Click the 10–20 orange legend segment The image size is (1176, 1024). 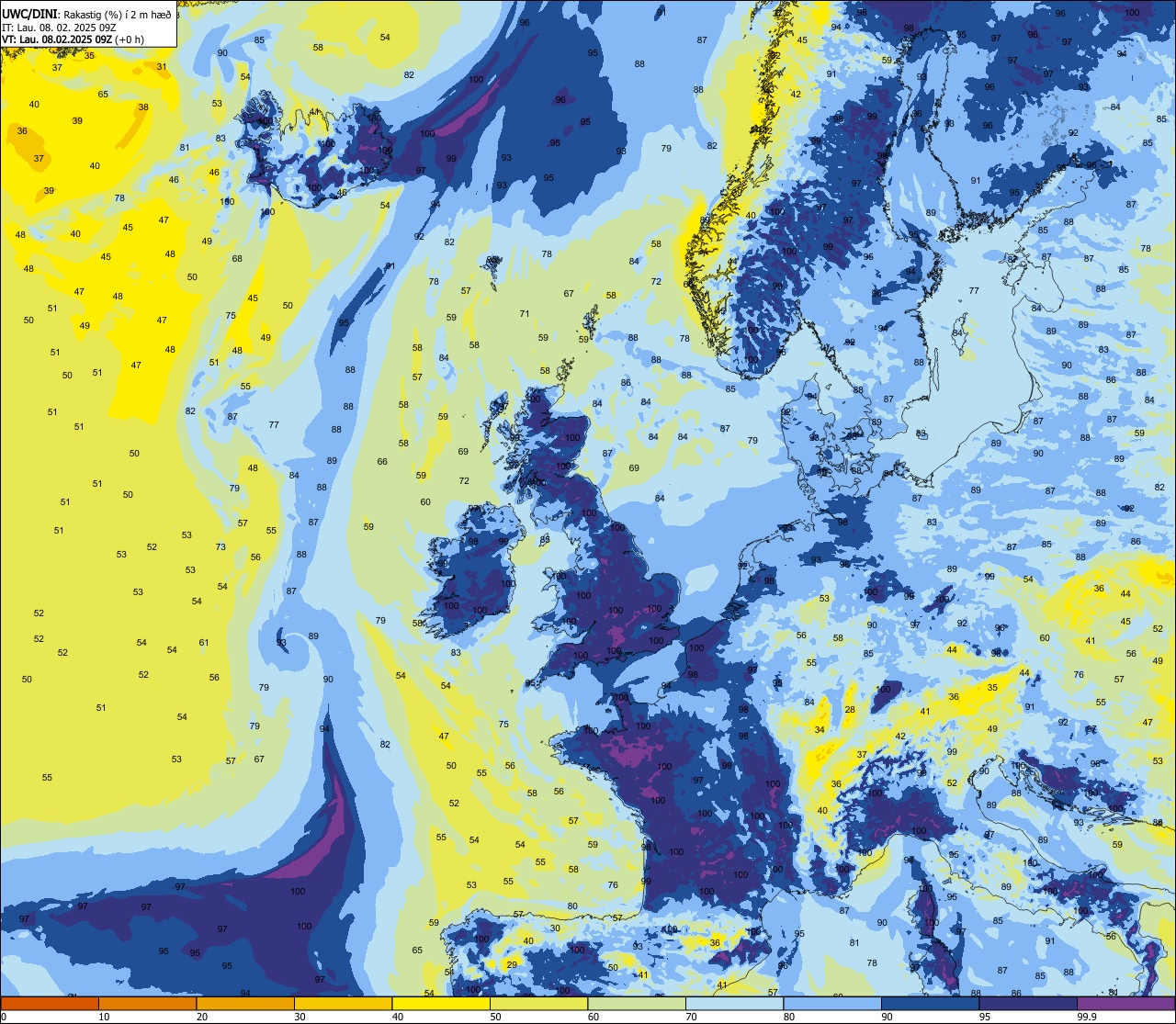pyautogui.click(x=147, y=1003)
